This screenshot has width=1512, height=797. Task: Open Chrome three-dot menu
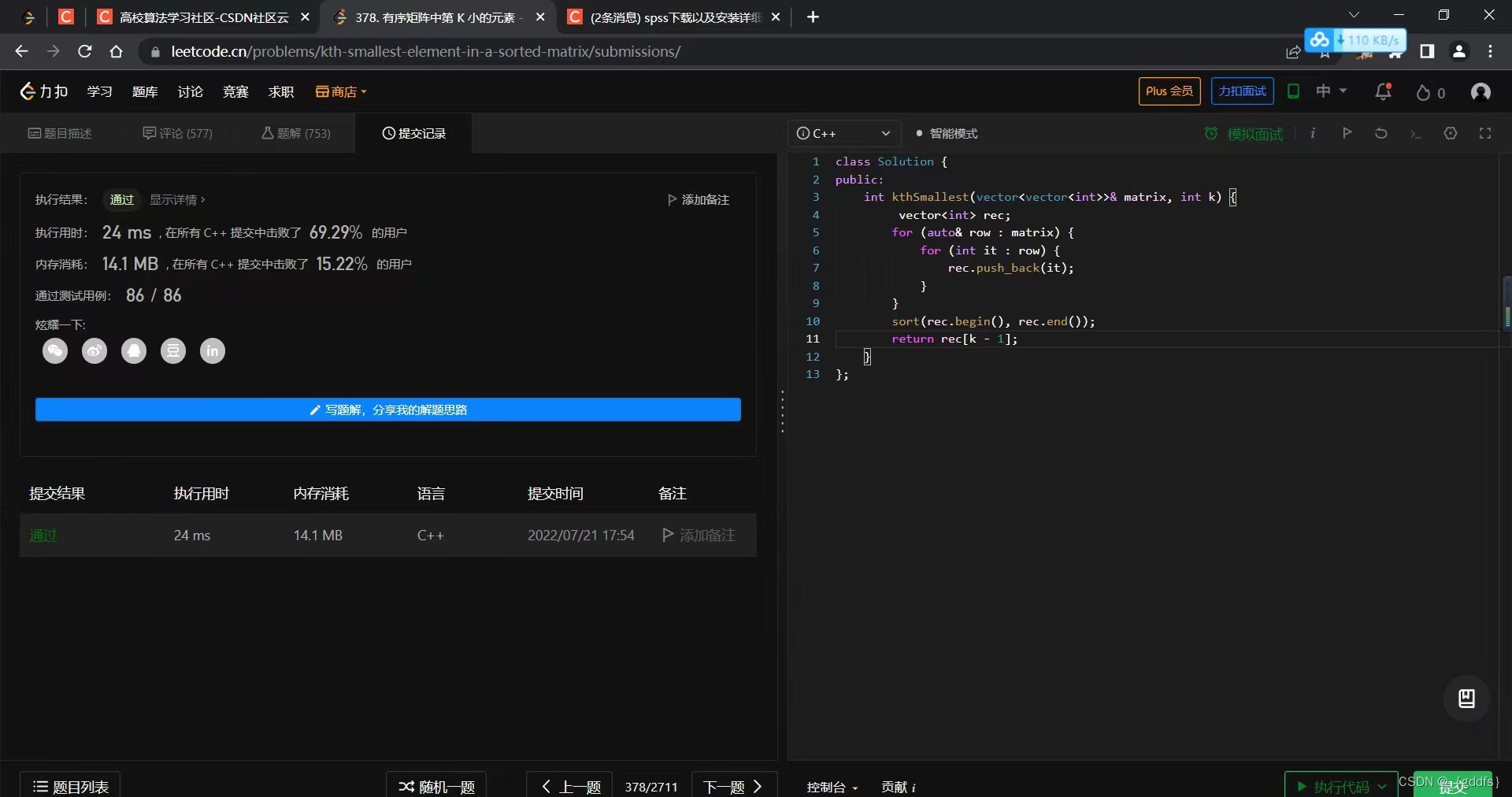1490,51
